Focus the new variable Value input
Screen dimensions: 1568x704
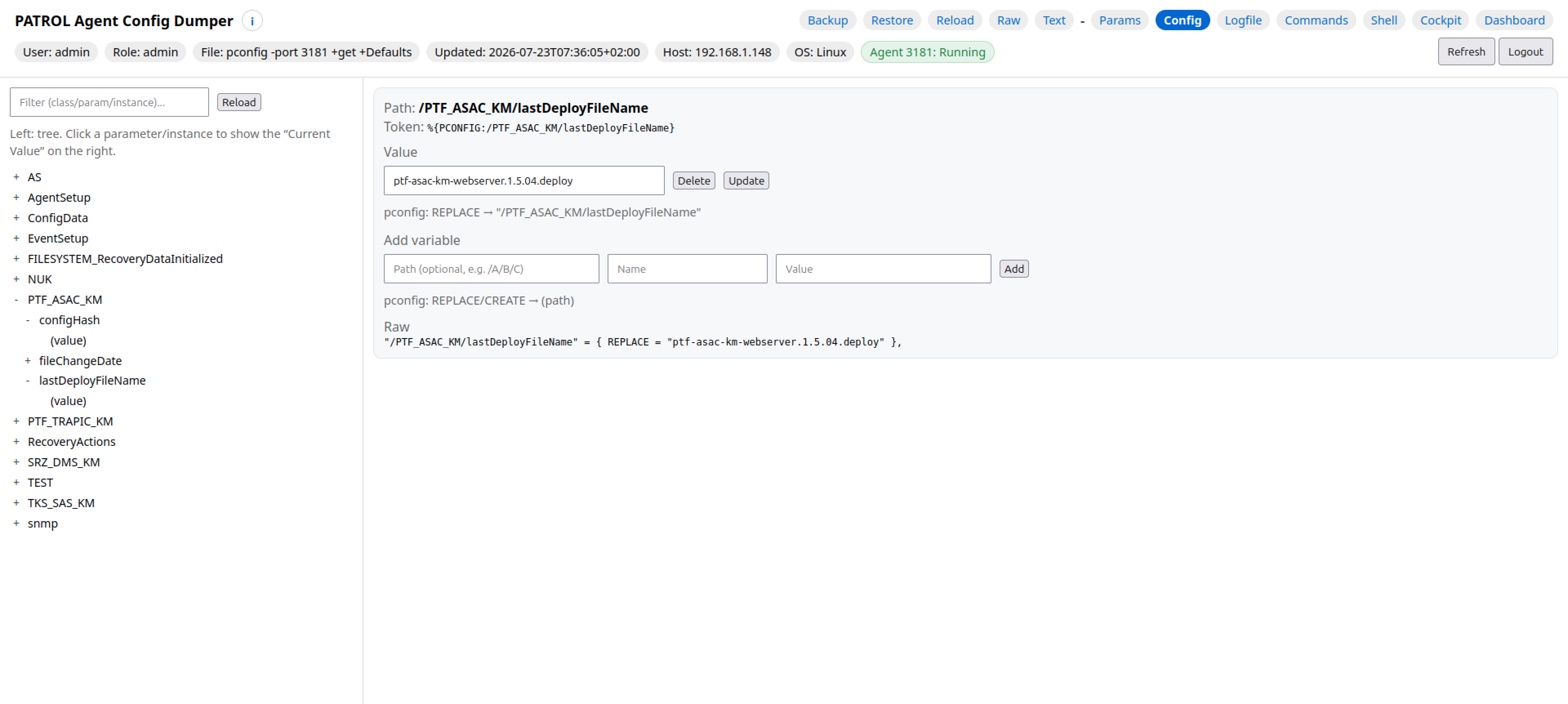pyautogui.click(x=882, y=269)
